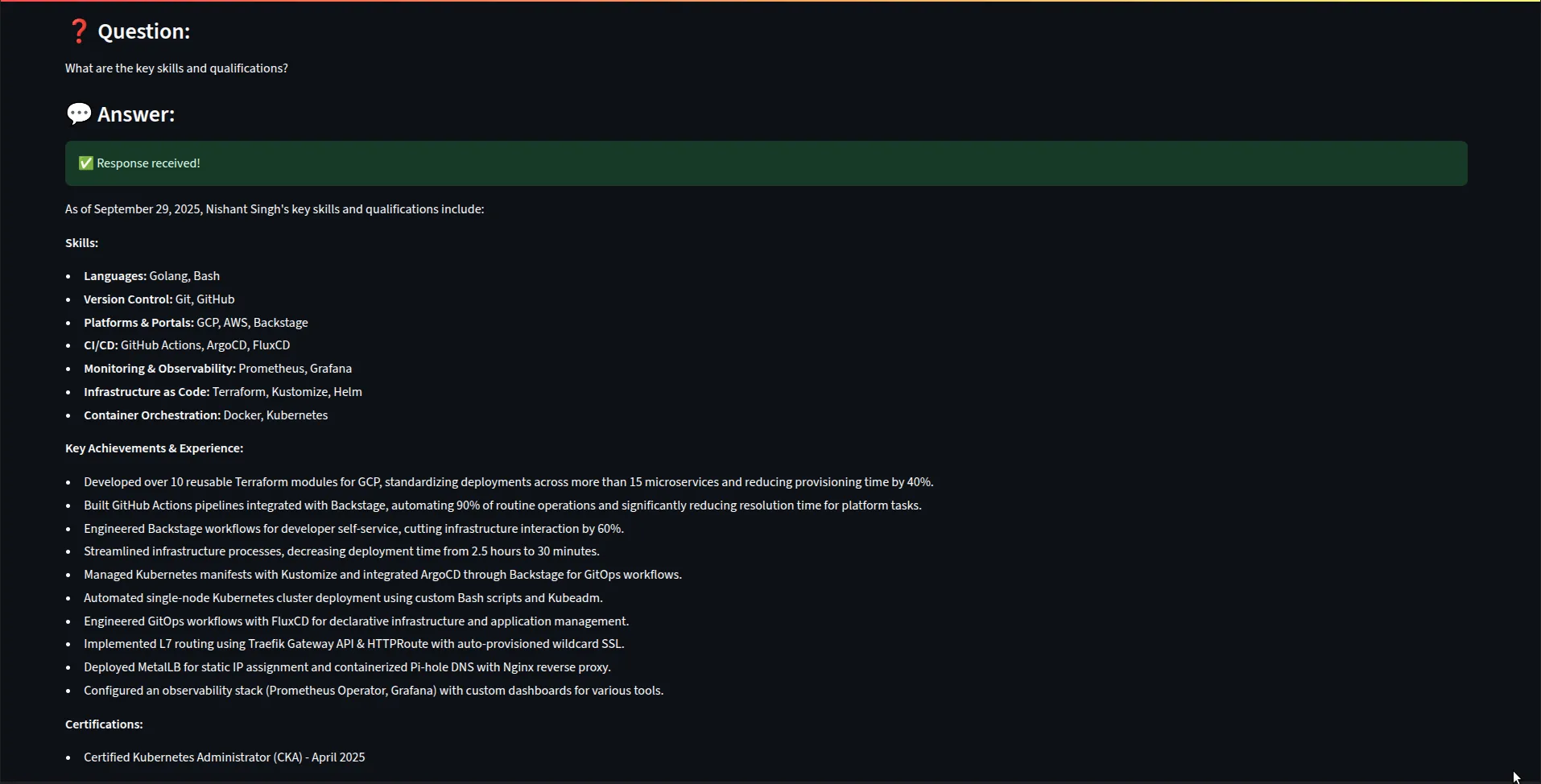Click the question text about key skills

(x=176, y=68)
